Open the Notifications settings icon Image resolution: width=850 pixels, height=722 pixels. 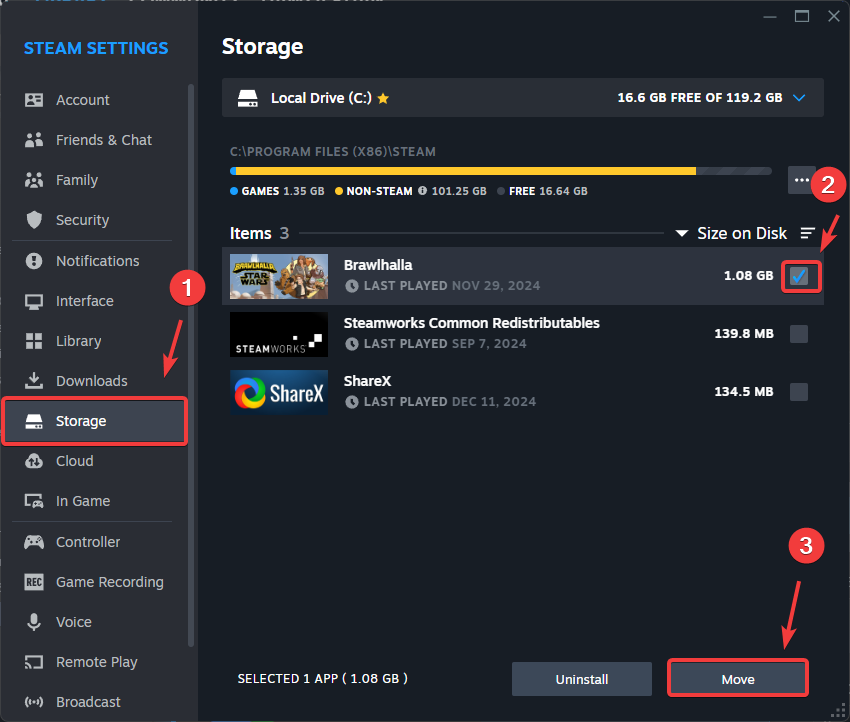click(x=32, y=261)
